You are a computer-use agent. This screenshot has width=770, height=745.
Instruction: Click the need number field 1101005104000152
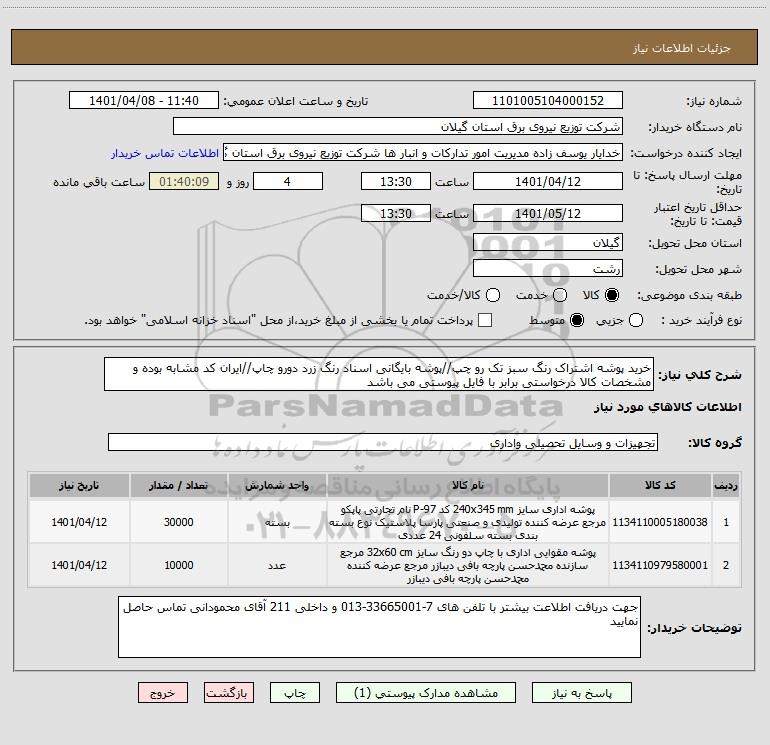548,100
